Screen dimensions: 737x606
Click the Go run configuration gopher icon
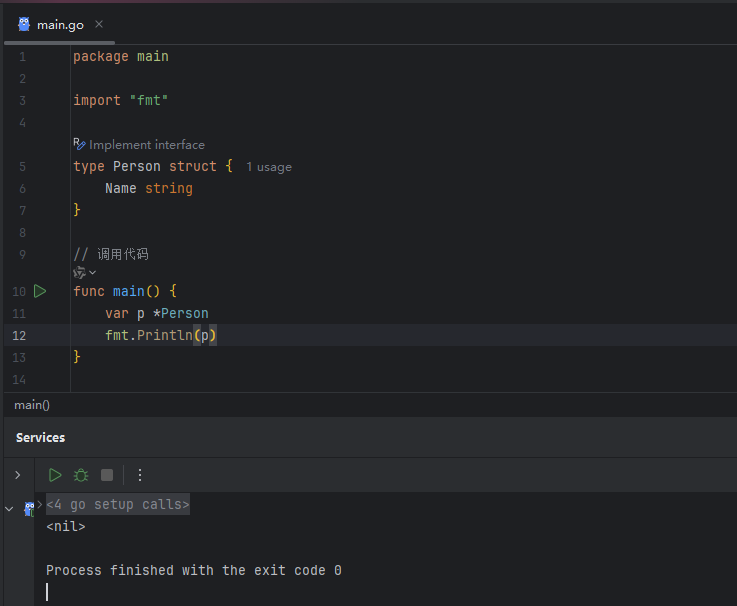point(29,508)
